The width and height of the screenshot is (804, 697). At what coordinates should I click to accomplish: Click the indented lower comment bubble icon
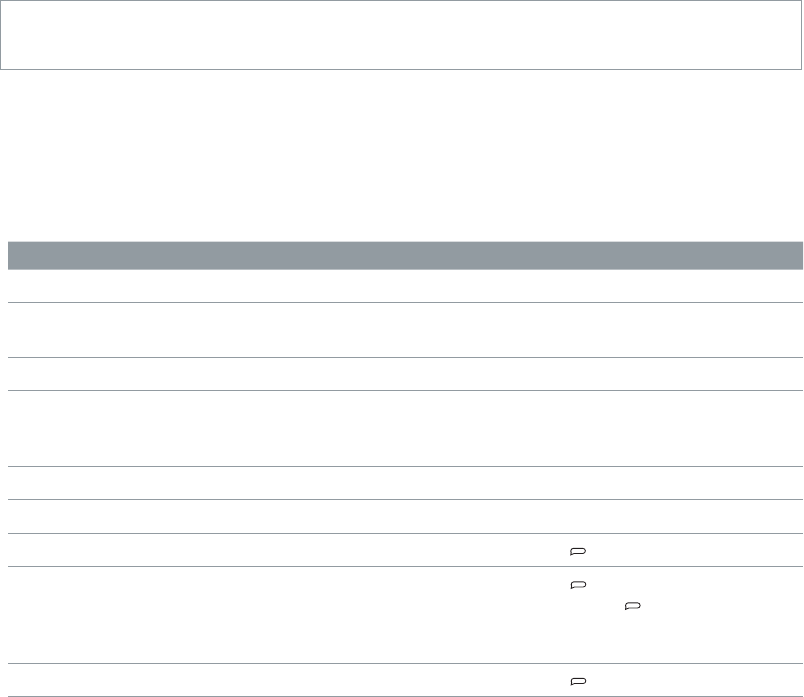[633, 606]
